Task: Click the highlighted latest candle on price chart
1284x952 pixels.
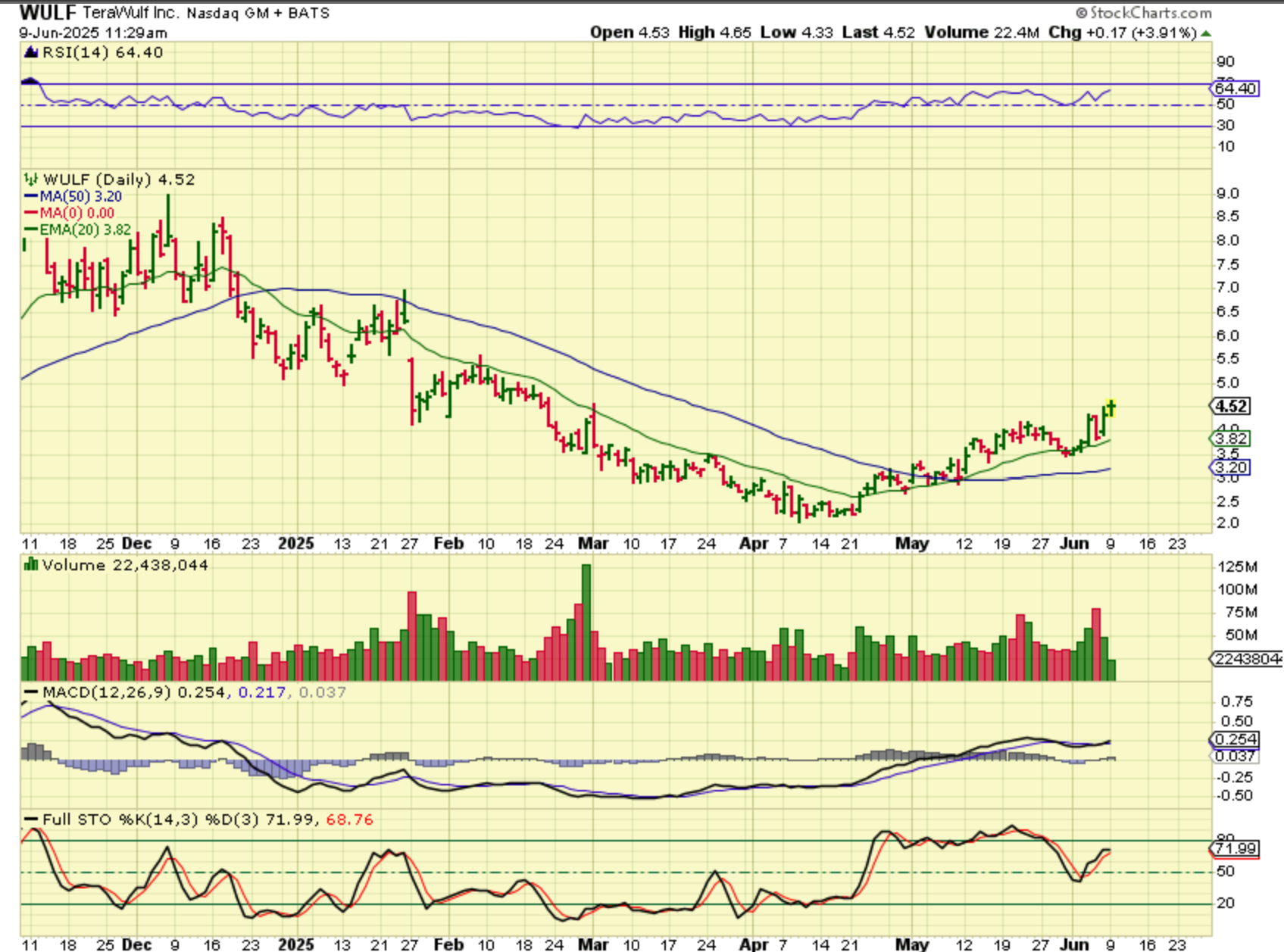Action: pyautogui.click(x=1111, y=409)
